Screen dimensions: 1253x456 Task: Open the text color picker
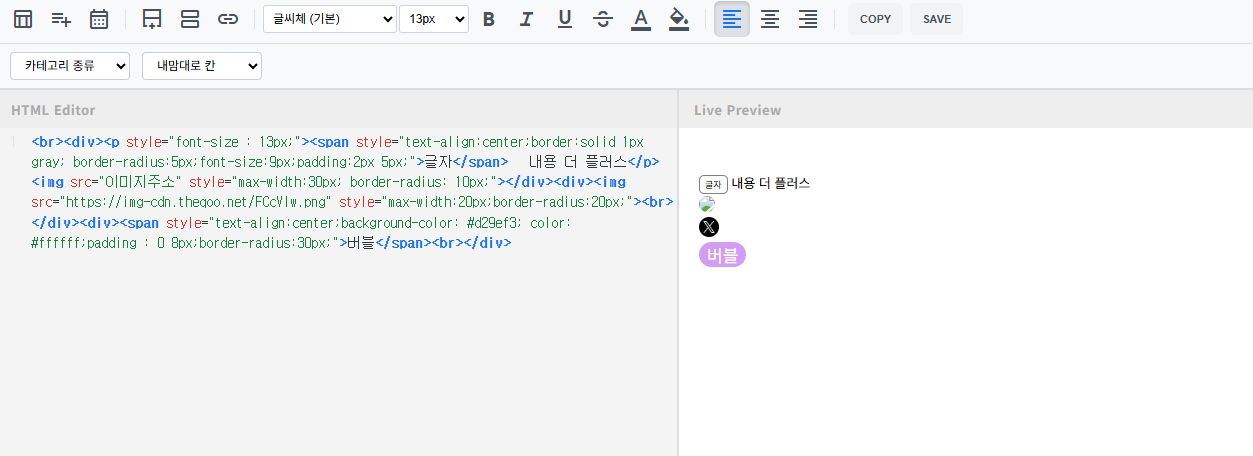coord(641,19)
